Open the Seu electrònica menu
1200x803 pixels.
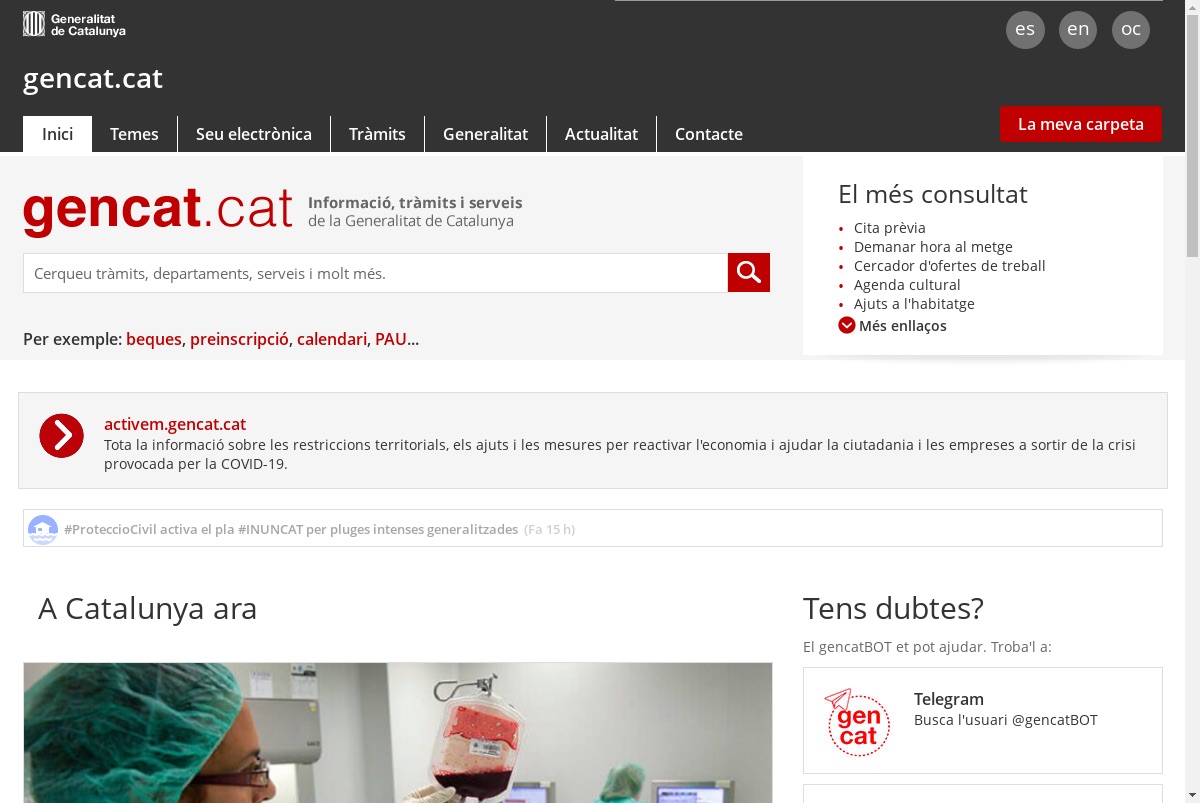coord(254,134)
